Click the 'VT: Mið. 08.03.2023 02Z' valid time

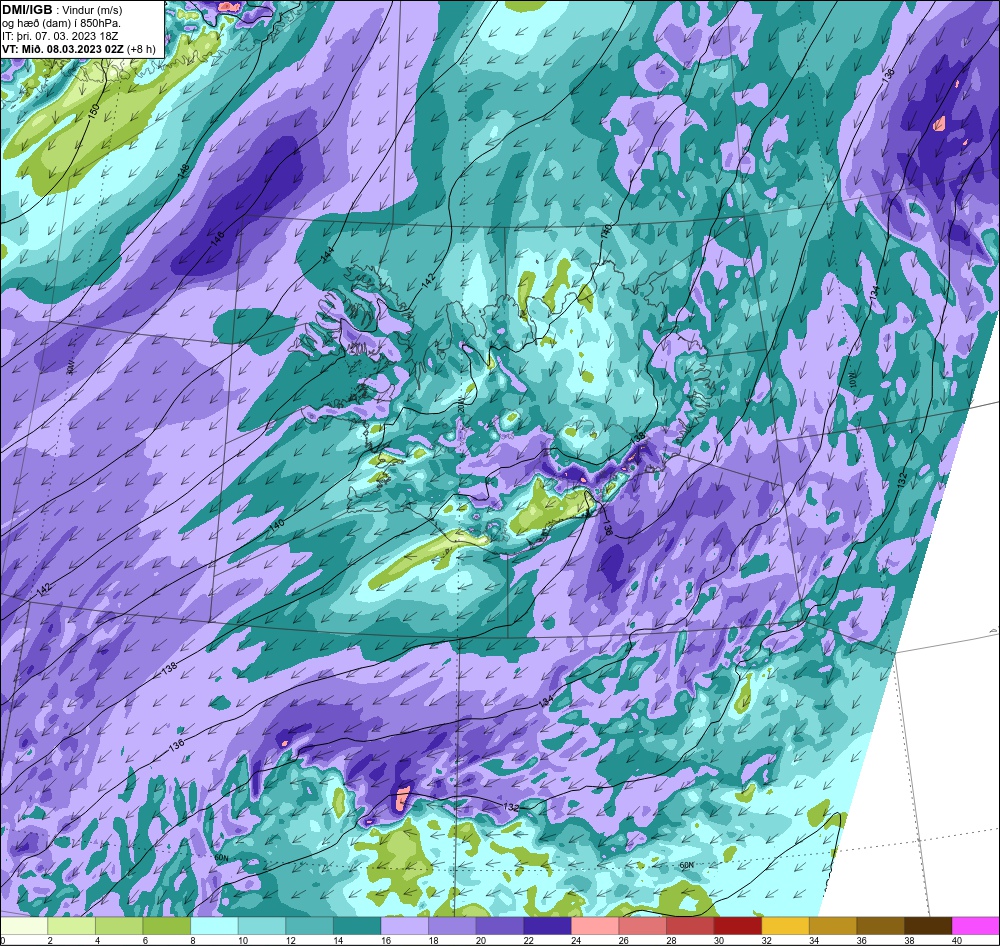[x=63, y=49]
